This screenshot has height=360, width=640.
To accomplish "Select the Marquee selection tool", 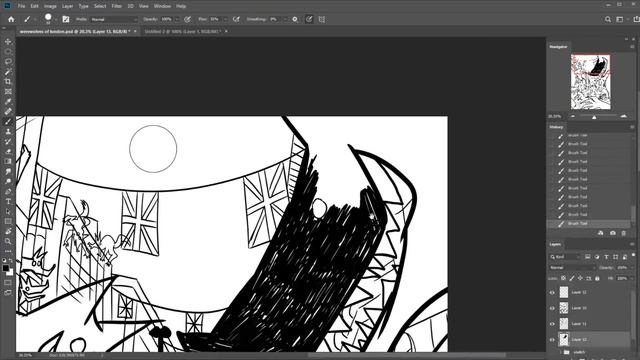I will tap(8, 51).
